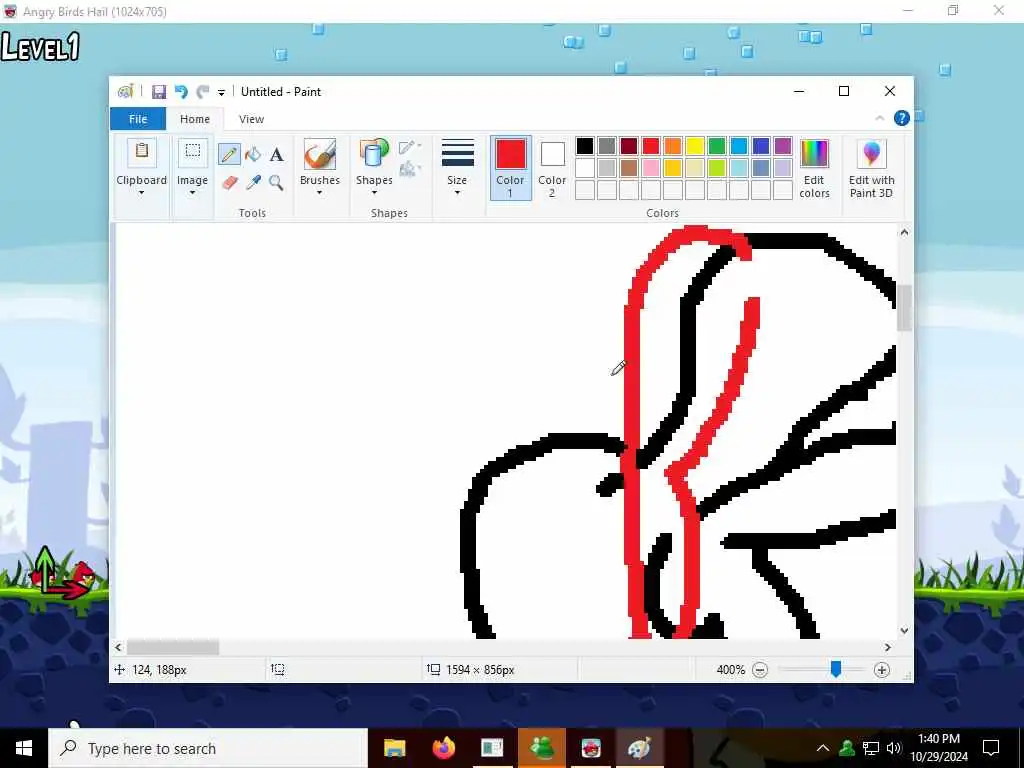Open the shape Fill dropdown
This screenshot has height=768, width=1024.
(x=409, y=169)
